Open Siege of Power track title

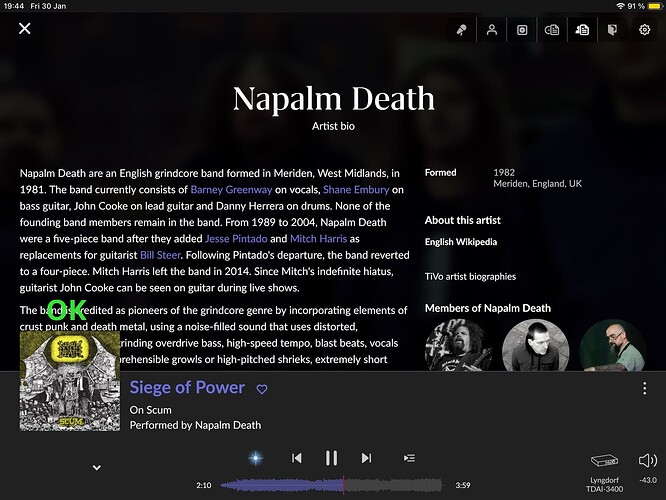[x=187, y=387]
